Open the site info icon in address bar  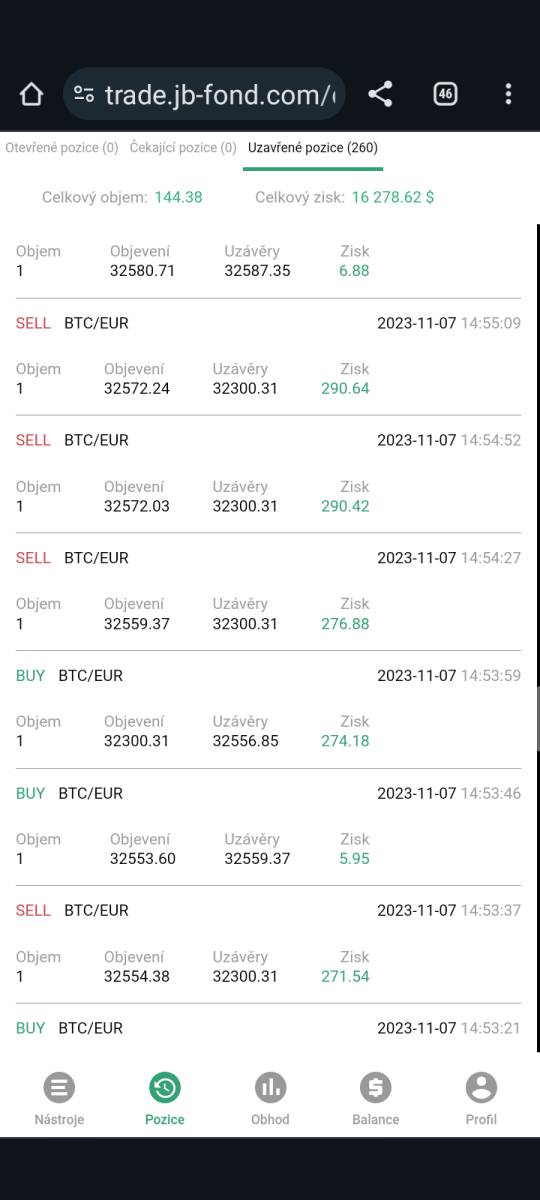click(85, 95)
